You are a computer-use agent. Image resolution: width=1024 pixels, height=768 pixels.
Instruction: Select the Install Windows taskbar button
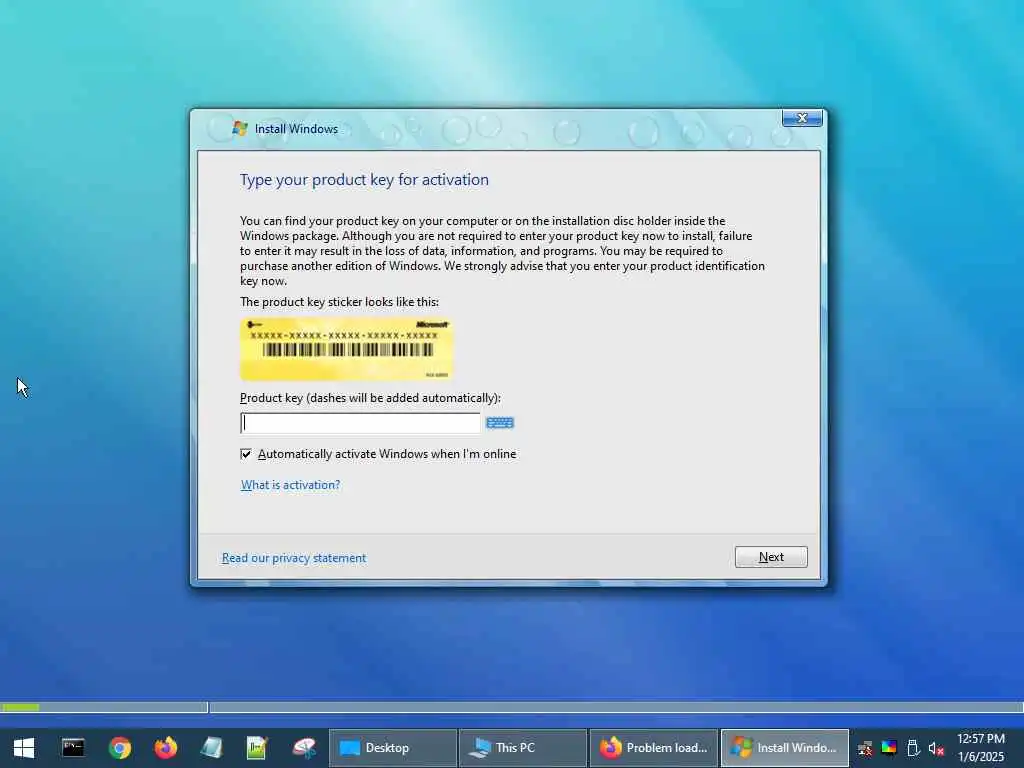pyautogui.click(x=784, y=748)
